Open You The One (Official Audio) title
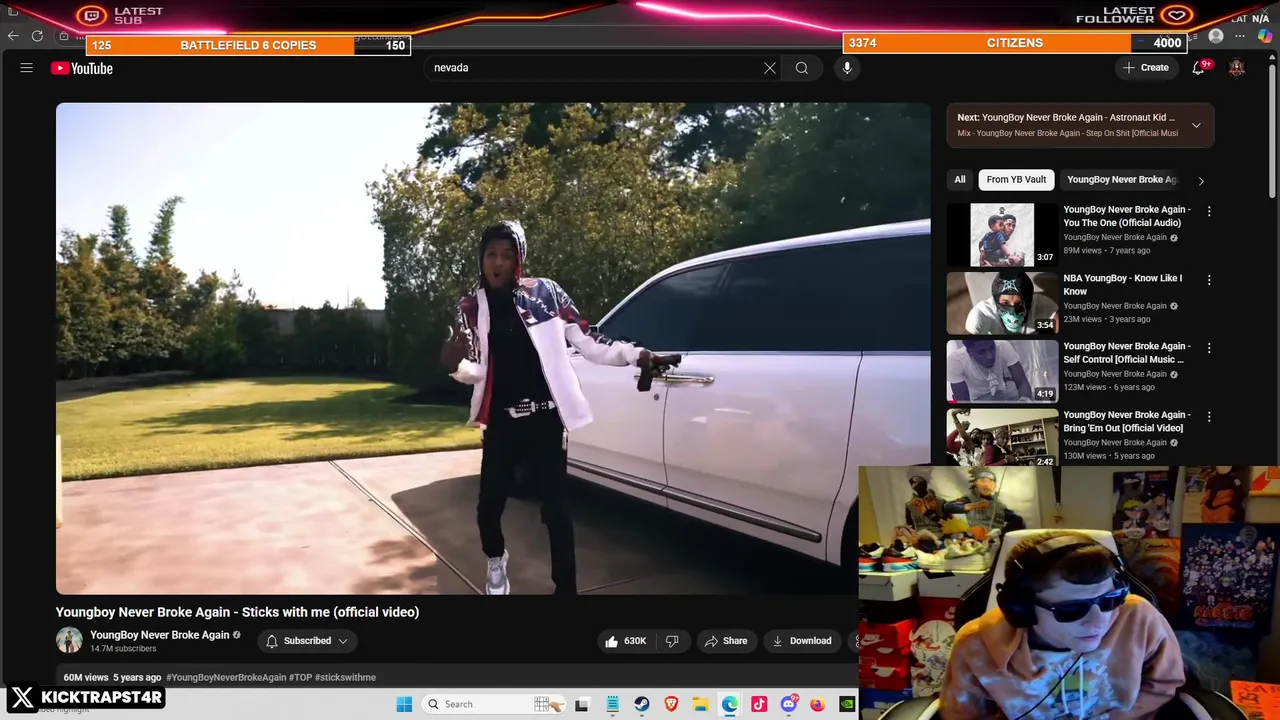The width and height of the screenshot is (1280, 720). (x=1127, y=216)
